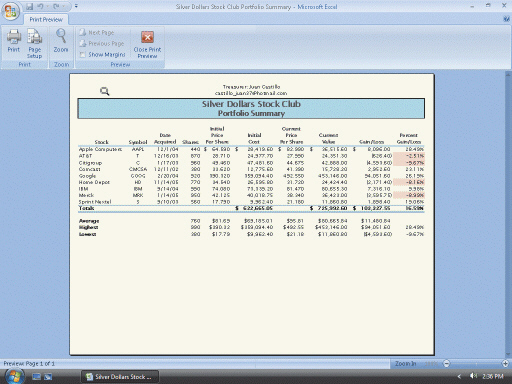Undo using Quick Access toolbar arrow
This screenshot has width=512, height=384.
pos(40,6)
